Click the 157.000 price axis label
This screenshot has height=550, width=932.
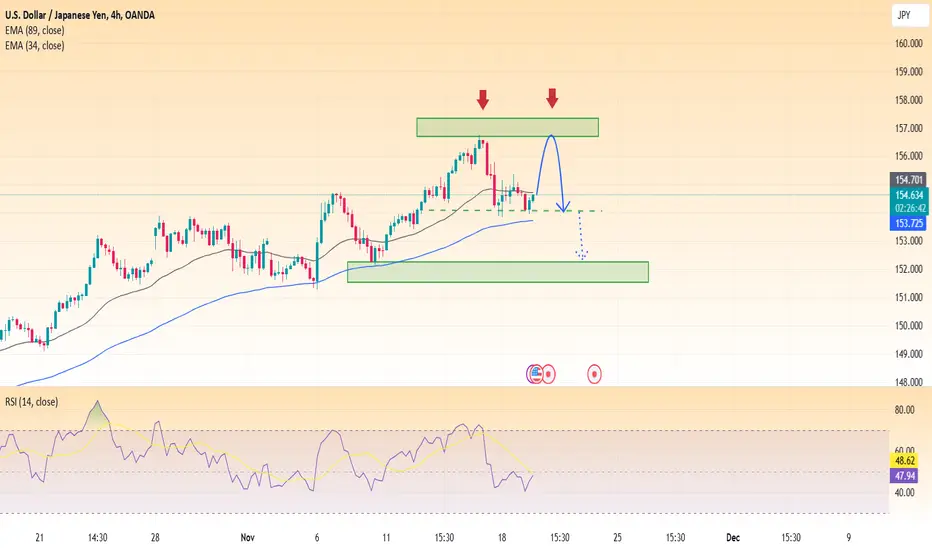point(909,128)
